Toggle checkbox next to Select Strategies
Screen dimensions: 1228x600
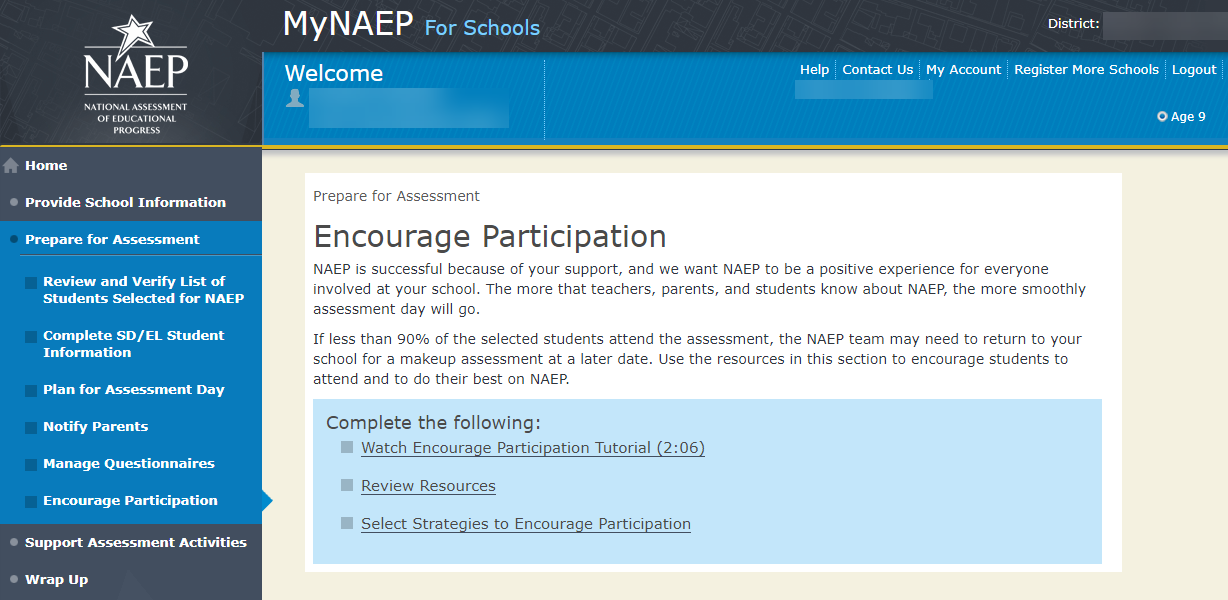347,523
